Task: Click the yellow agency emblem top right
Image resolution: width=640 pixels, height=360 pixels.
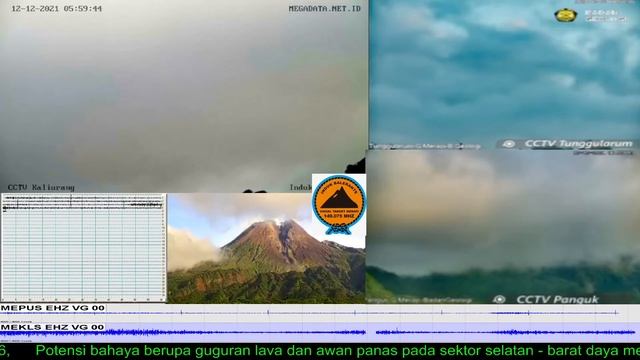Action: (565, 16)
